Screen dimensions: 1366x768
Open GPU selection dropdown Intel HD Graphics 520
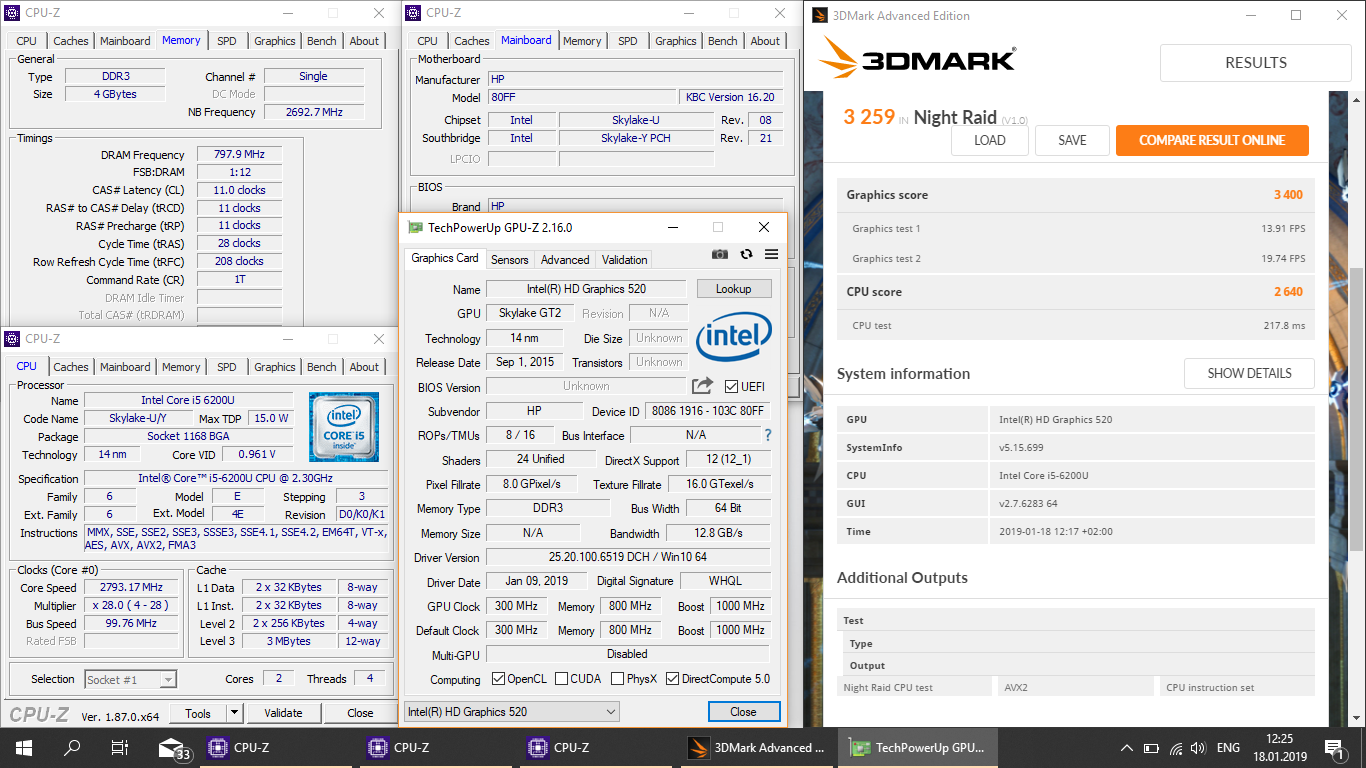[x=512, y=711]
